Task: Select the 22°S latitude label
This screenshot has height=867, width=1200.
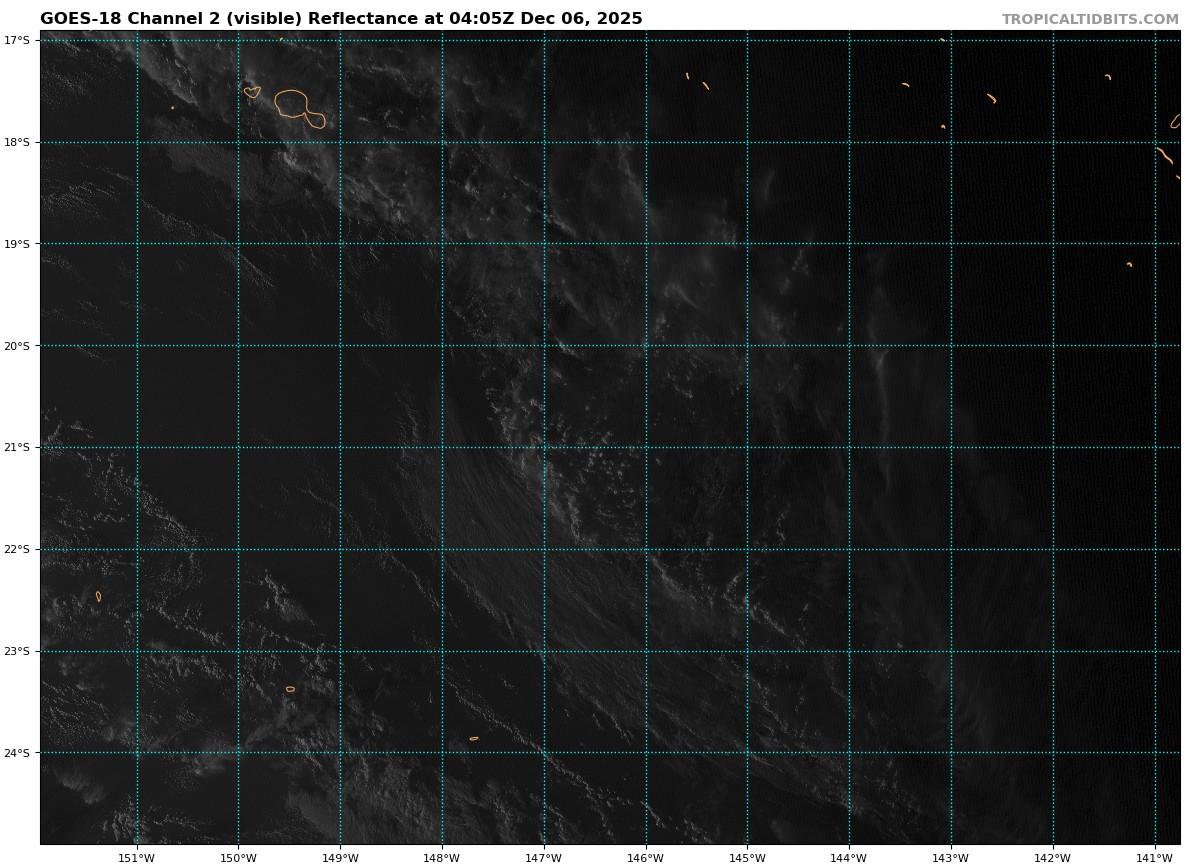Action: pos(17,549)
